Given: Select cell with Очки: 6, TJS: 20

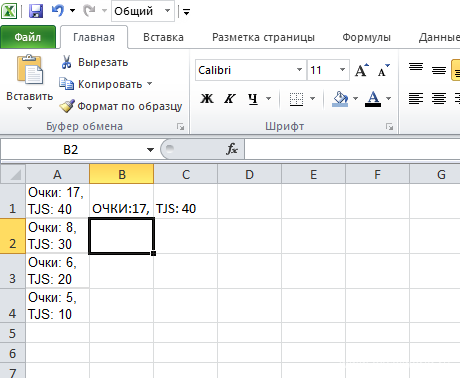Looking at the screenshot, I should [57, 271].
